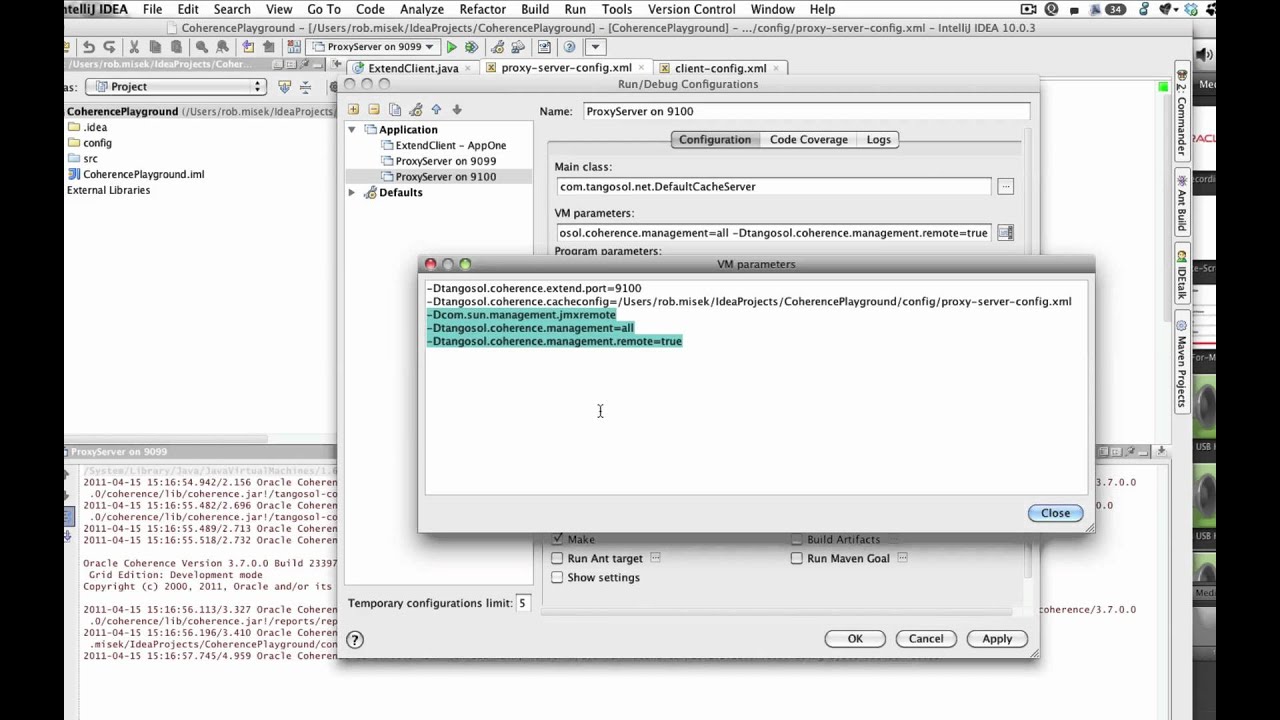Open the Project view combo box

175,87
